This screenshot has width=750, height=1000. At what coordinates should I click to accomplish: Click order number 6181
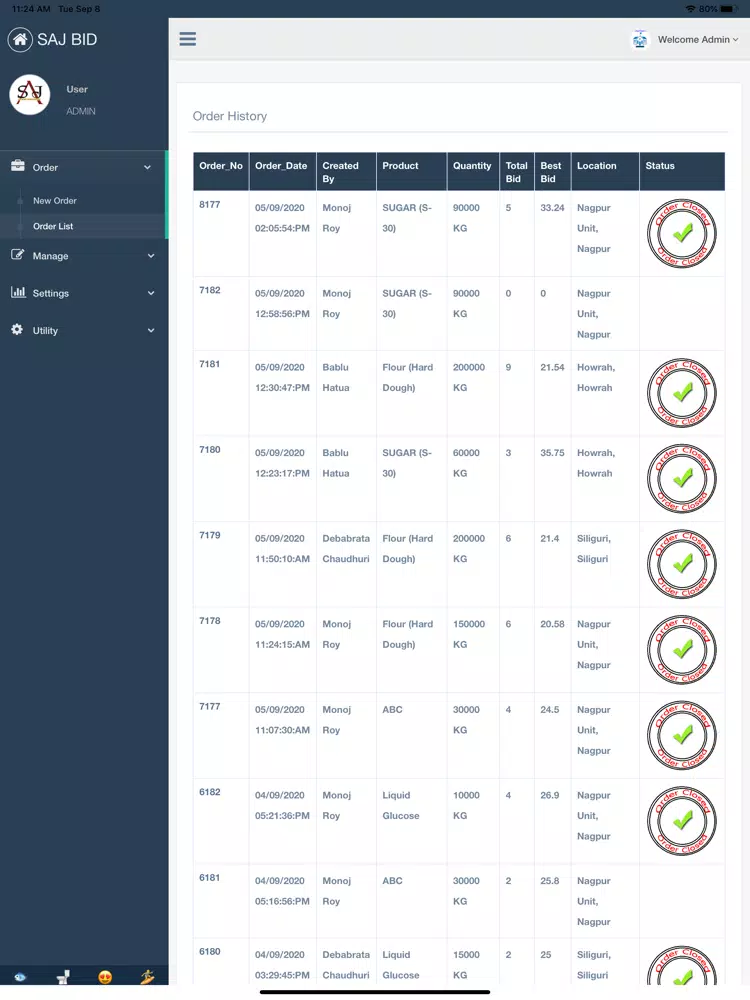coord(210,877)
